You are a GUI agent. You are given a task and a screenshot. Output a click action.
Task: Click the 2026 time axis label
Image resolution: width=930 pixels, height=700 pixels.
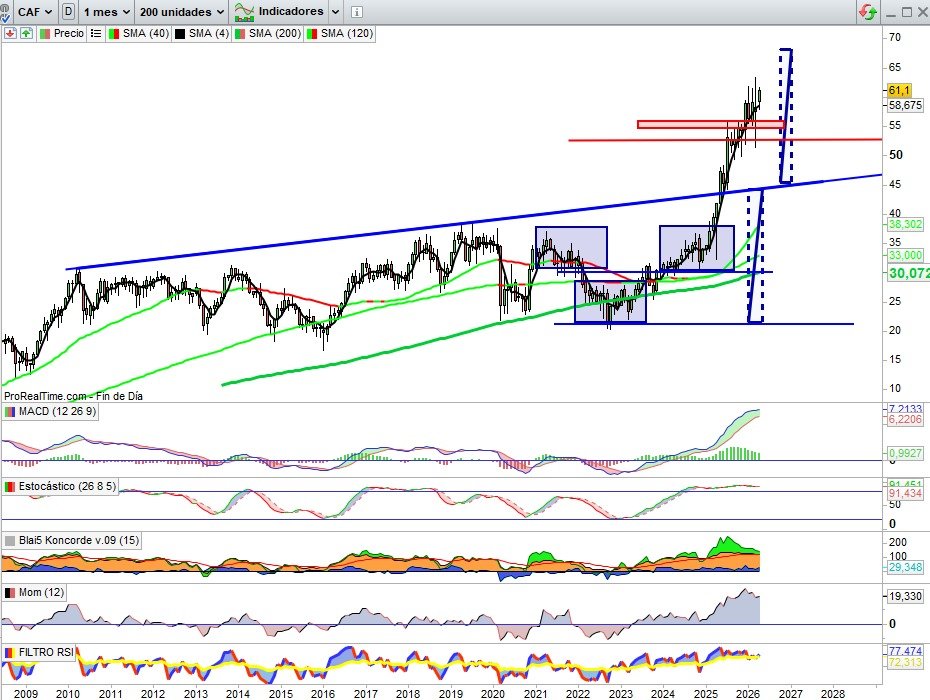[x=747, y=693]
